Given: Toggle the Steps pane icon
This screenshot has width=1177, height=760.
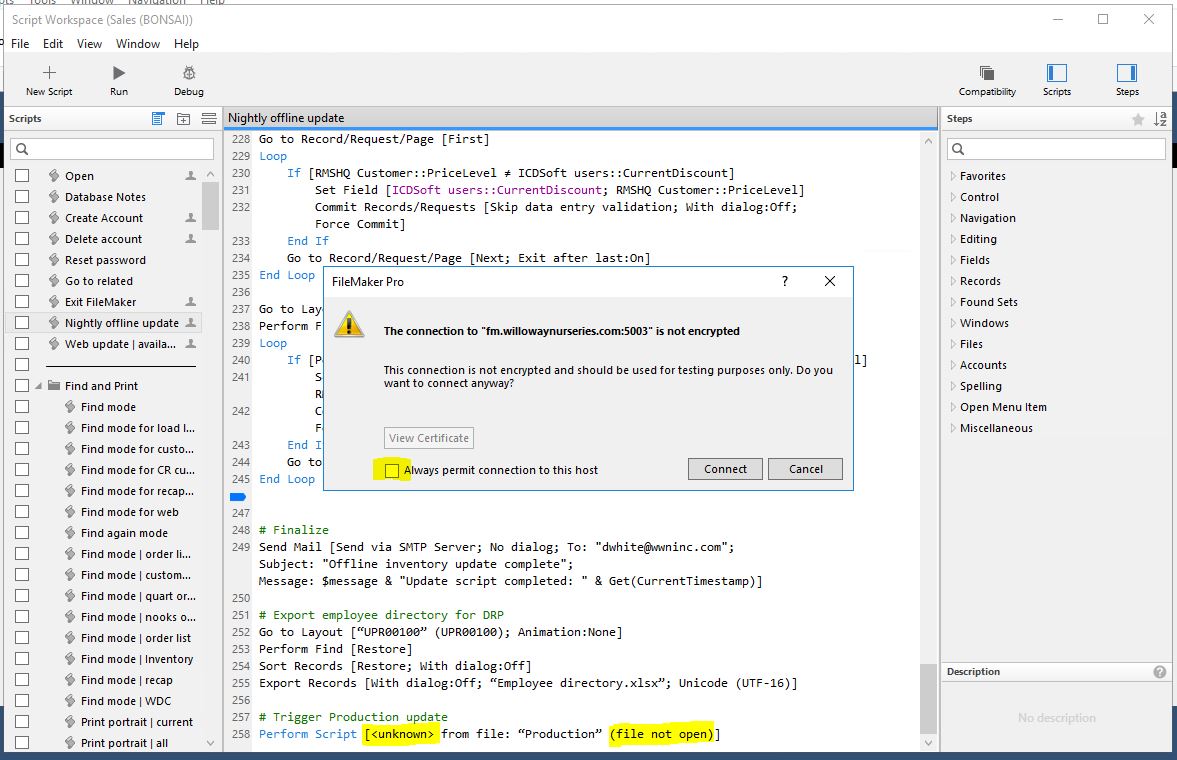Looking at the screenshot, I should pos(1127,73).
